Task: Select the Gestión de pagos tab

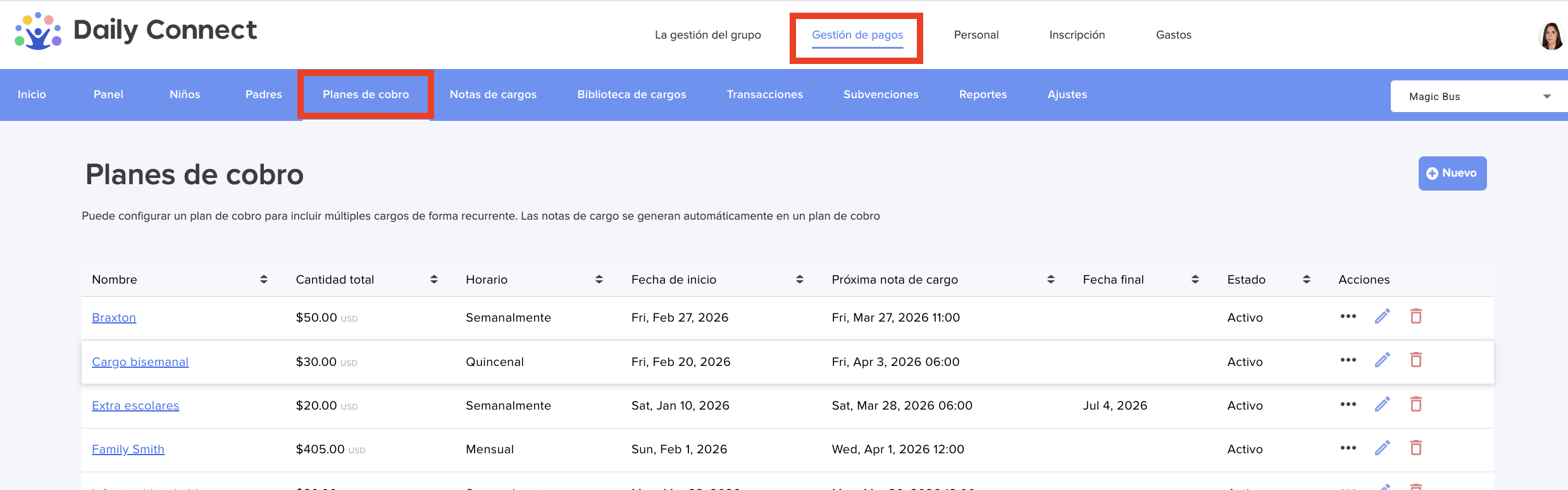Action: 857,35
